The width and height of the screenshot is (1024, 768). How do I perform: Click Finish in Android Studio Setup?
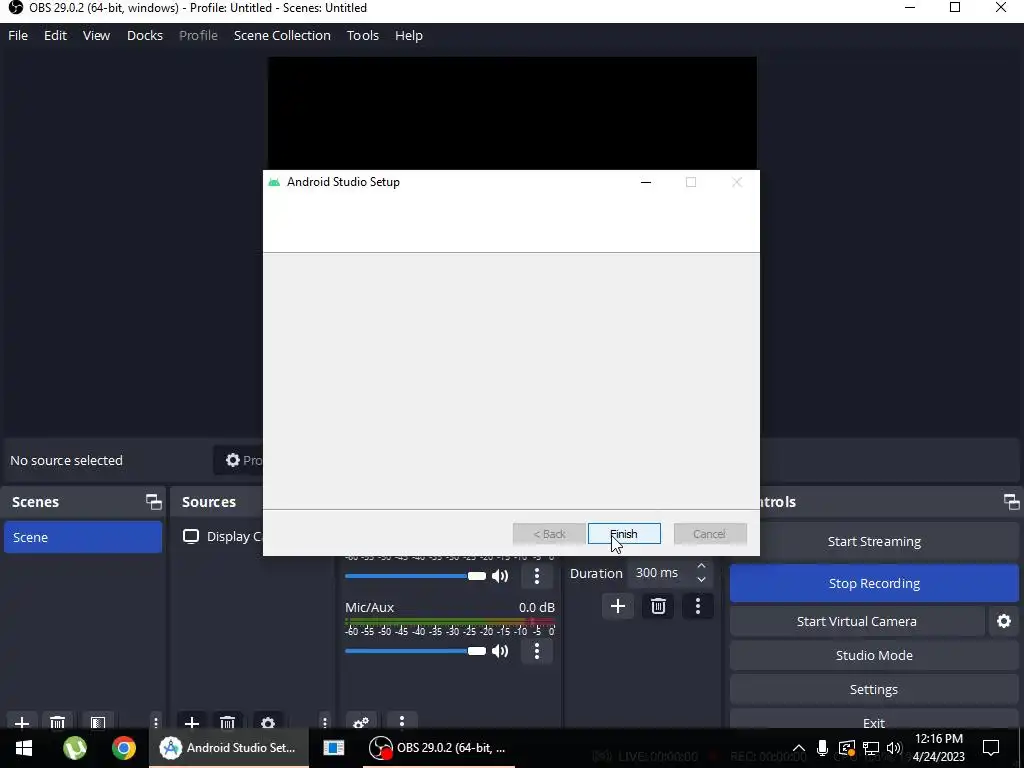click(x=624, y=534)
